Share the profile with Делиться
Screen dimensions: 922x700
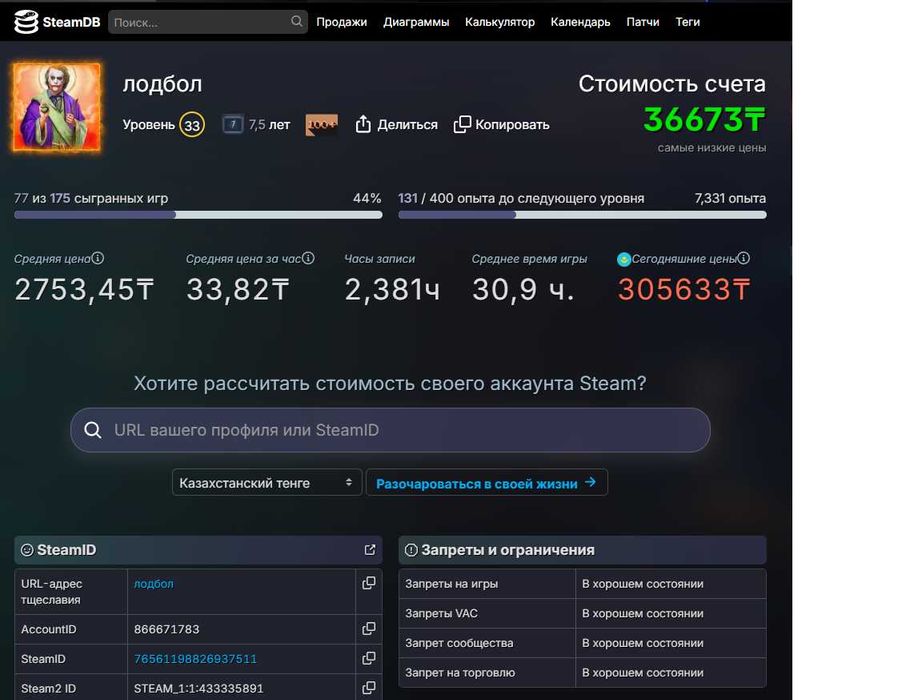click(x=397, y=125)
